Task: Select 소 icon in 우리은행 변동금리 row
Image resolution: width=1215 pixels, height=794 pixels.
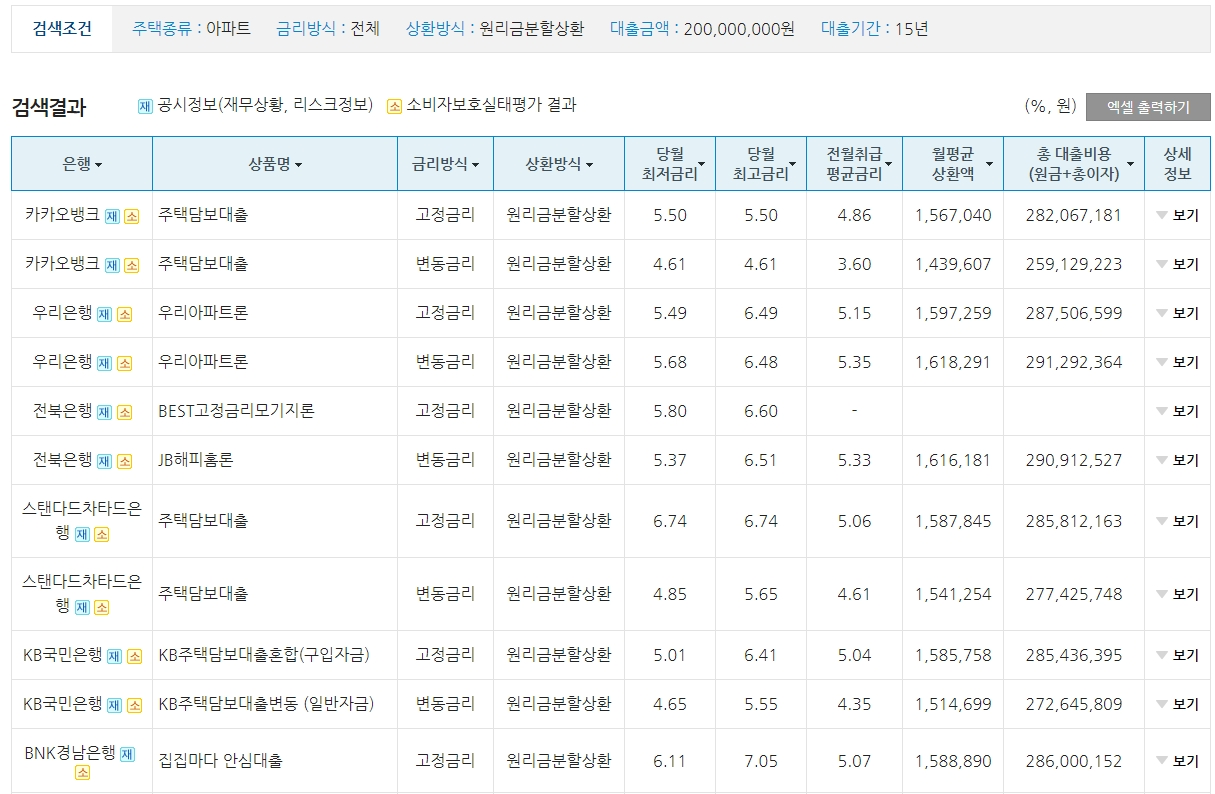Action: click(x=124, y=363)
